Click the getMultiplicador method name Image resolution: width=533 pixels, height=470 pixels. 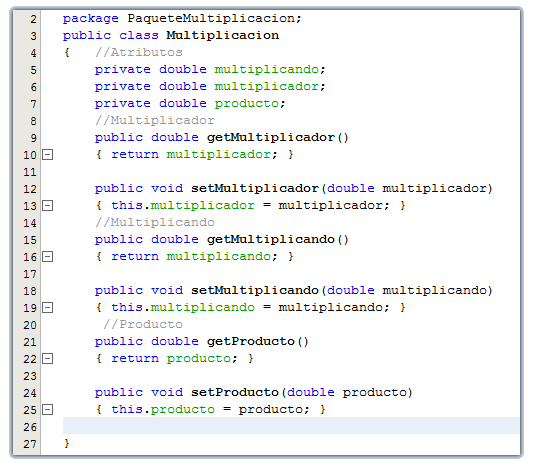click(x=271, y=137)
